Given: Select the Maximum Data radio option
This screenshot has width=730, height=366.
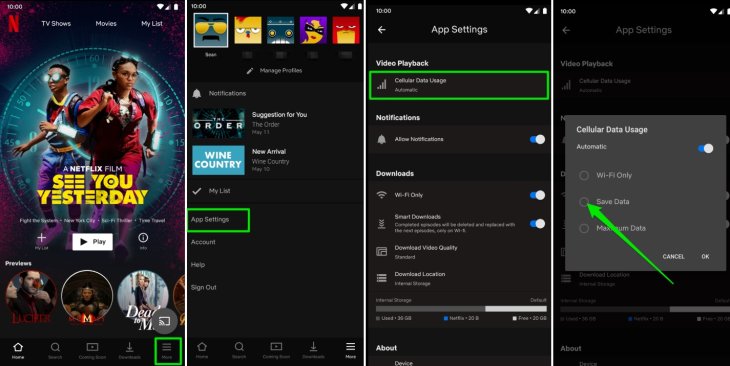Looking at the screenshot, I should (x=584, y=229).
